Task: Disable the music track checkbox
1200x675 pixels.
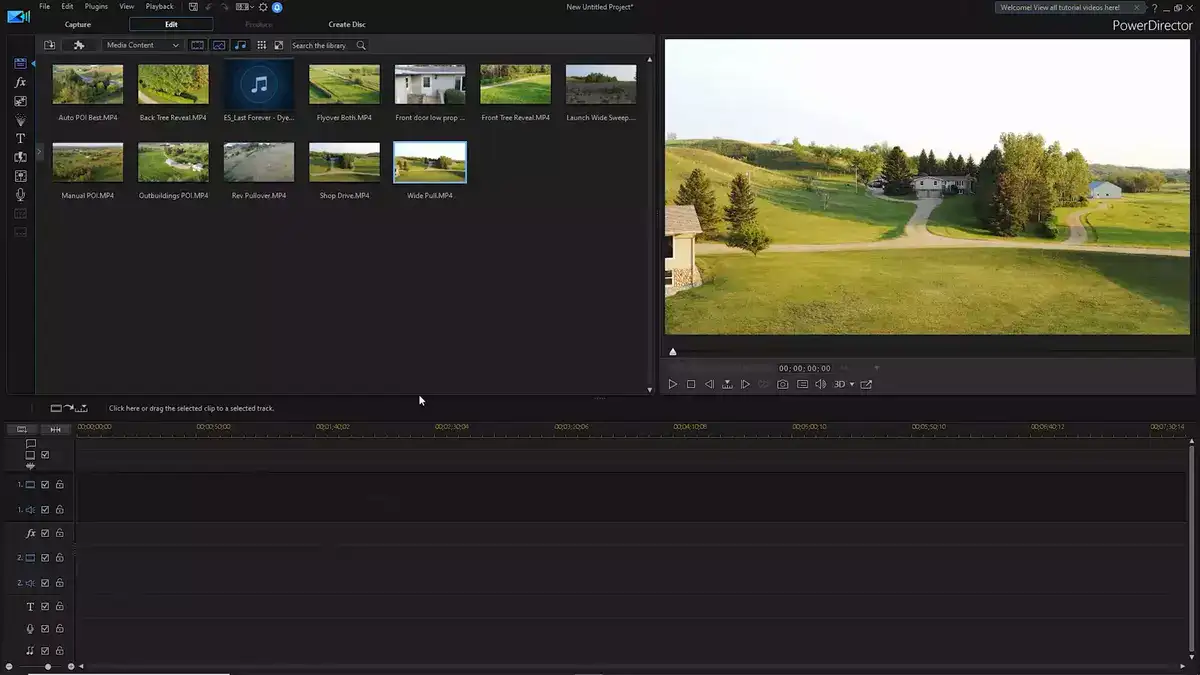Action: coord(45,651)
